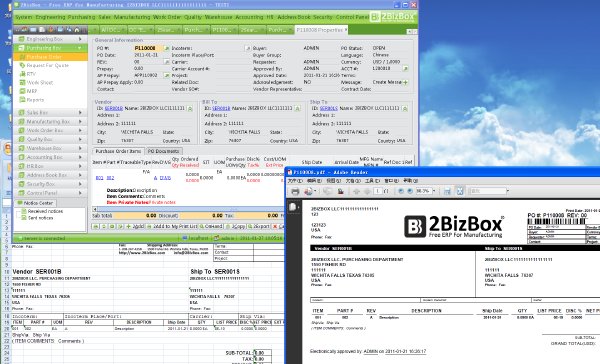Open the Control Panel menu in menu bar

(352, 17)
